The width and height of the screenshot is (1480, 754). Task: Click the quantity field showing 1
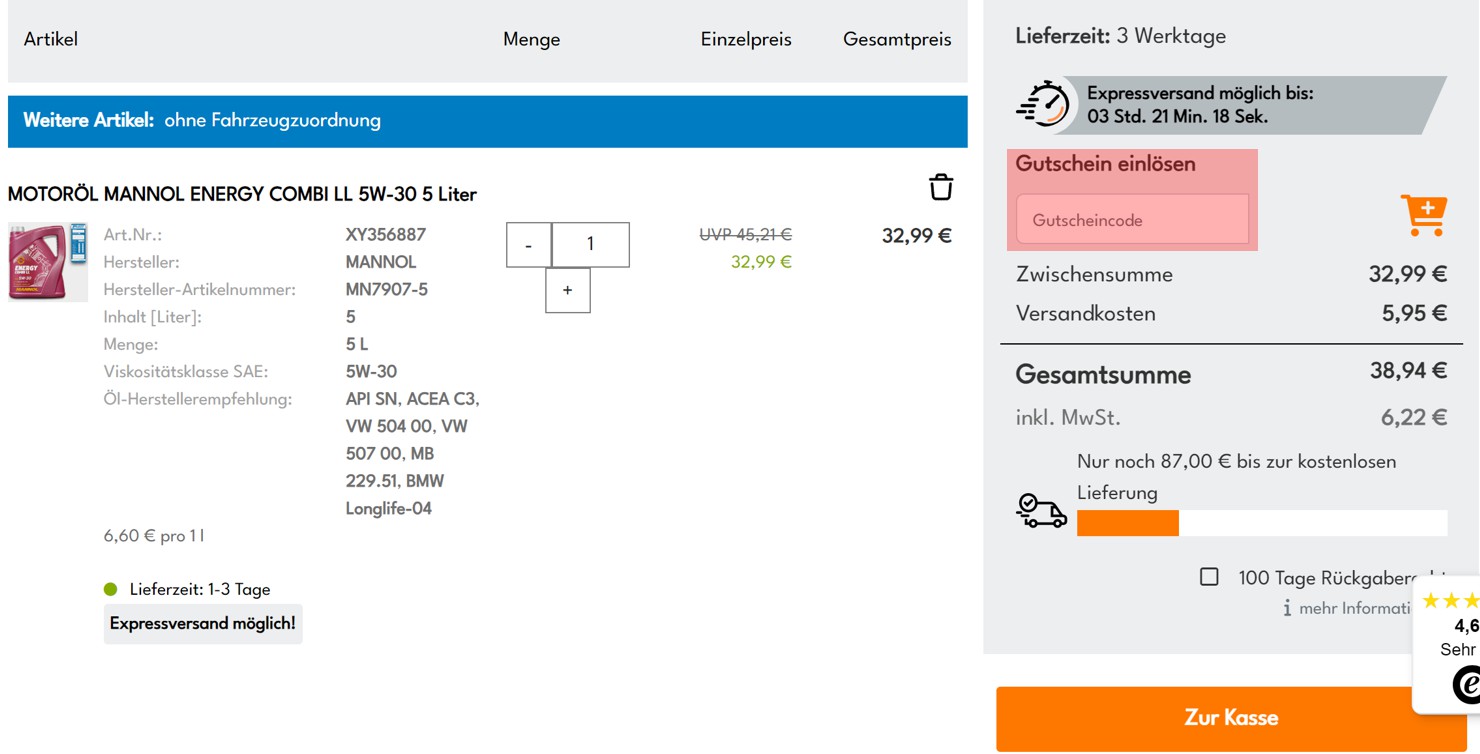[591, 245]
